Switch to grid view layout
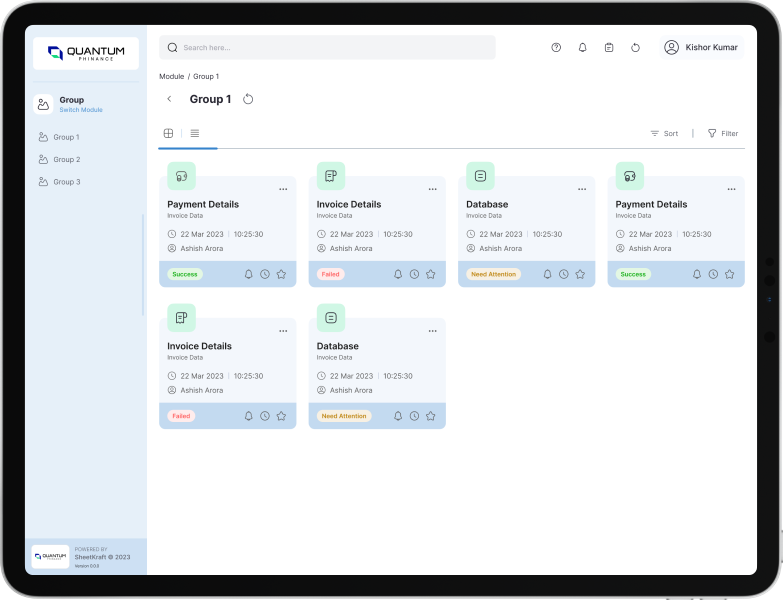This screenshot has height=600, width=783. (168, 133)
